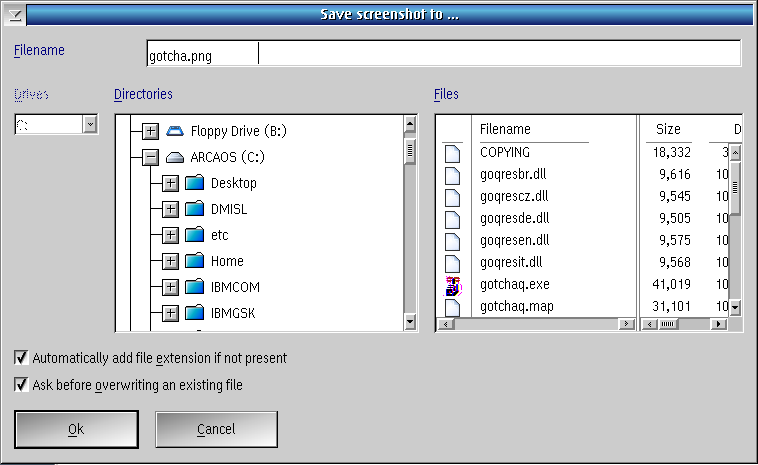Image resolution: width=758 pixels, height=465 pixels.
Task: Expand the DMISL folder node
Action: pos(170,209)
